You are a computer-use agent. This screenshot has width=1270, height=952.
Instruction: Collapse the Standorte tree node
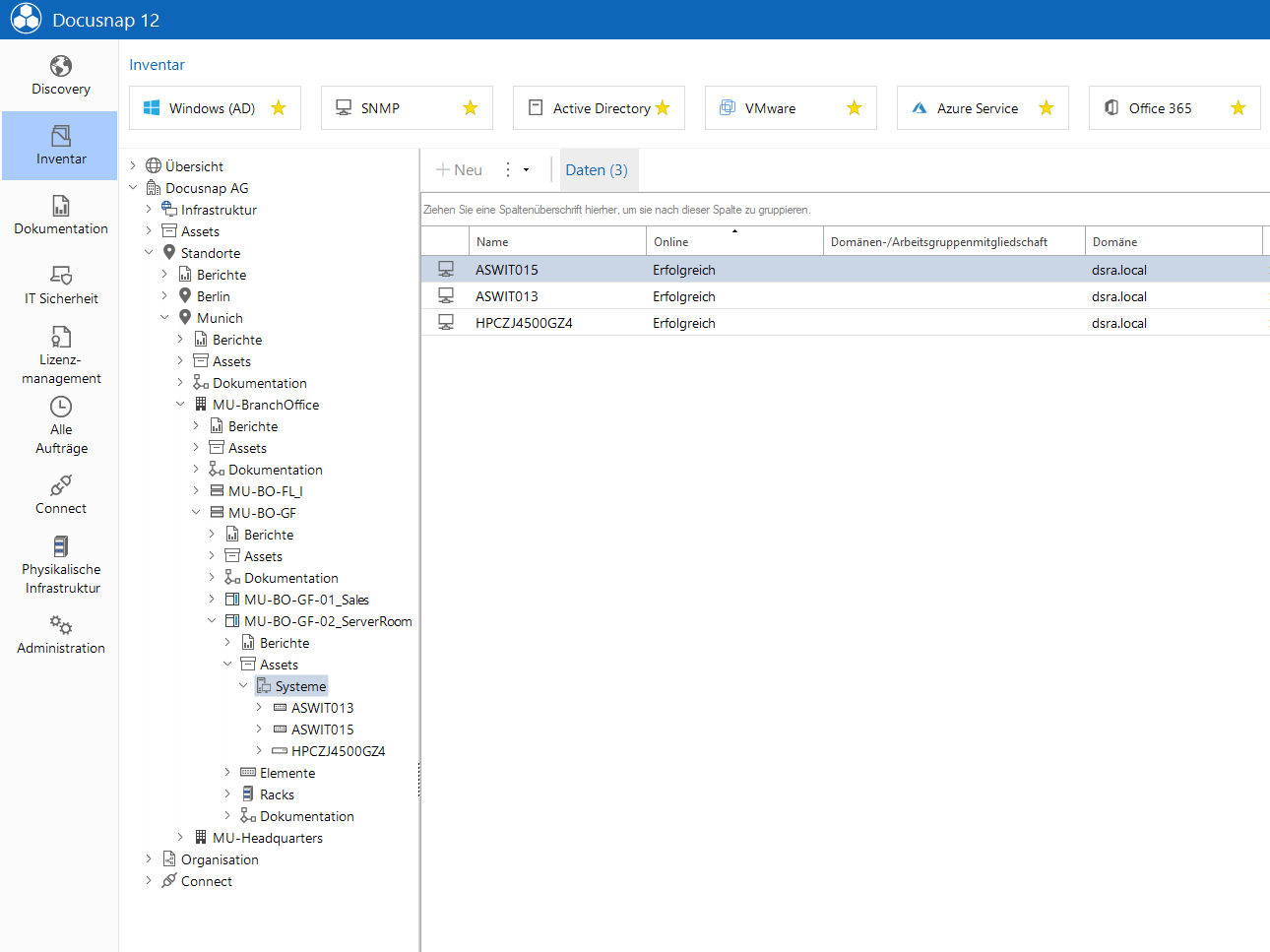(149, 253)
